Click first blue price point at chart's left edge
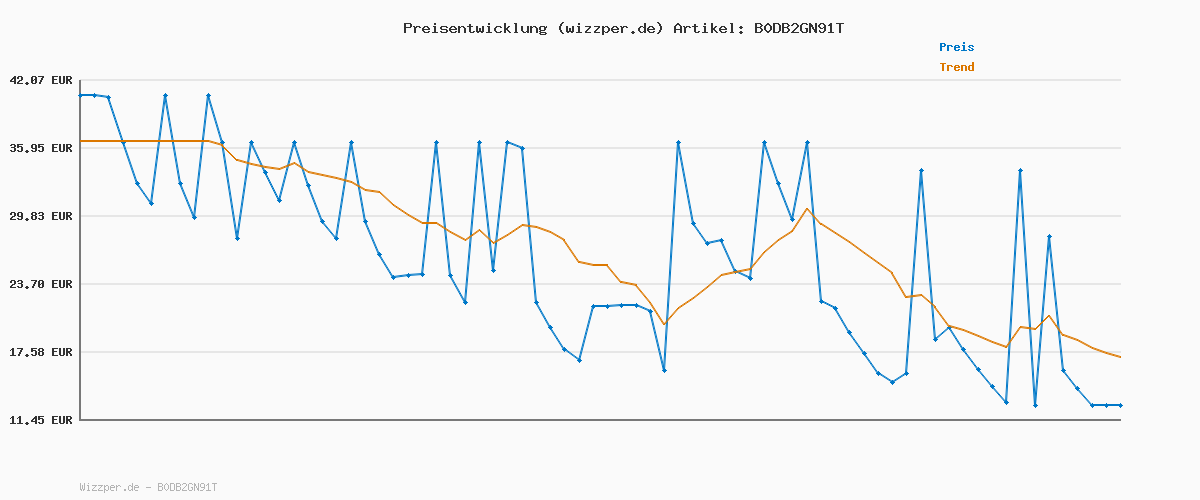This screenshot has height=500, width=1200. coord(81,95)
